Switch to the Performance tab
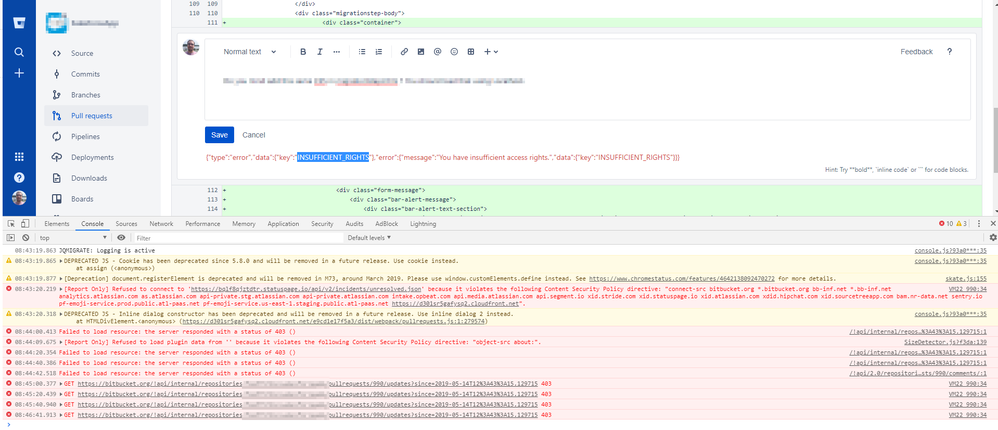This screenshot has width=998, height=430. tap(202, 224)
